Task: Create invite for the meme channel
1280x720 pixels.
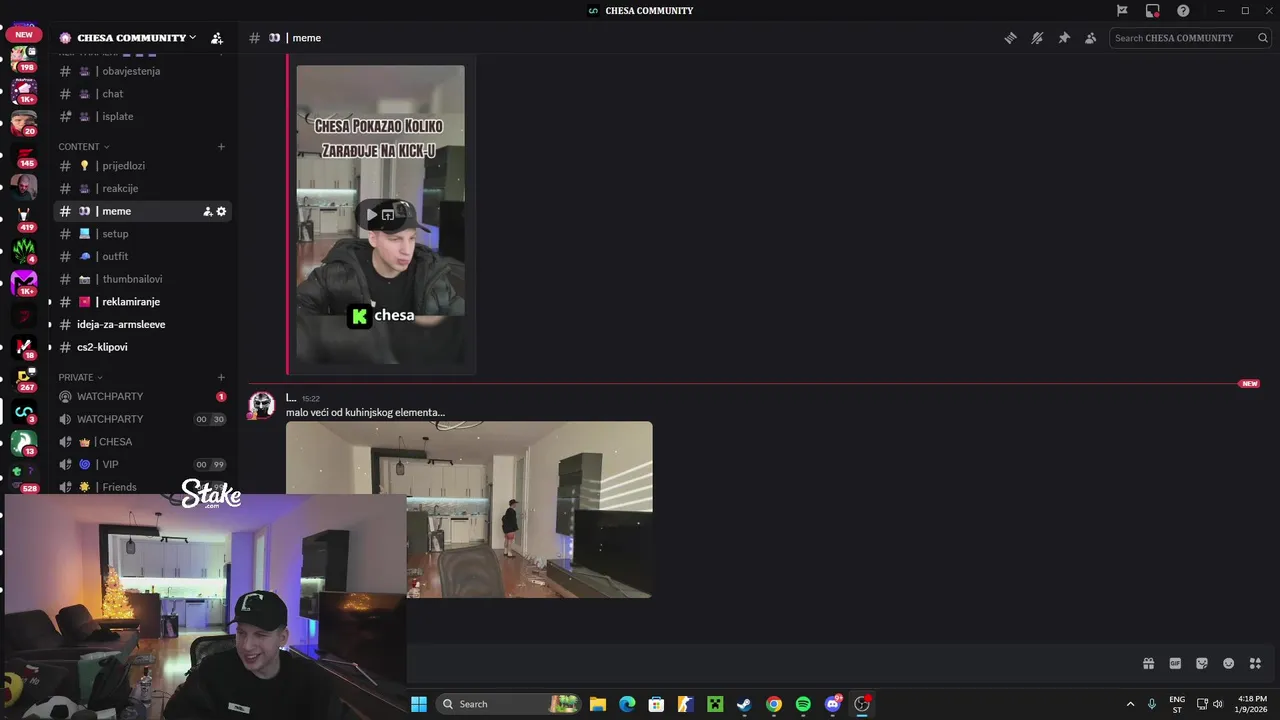Action: pyautogui.click(x=207, y=211)
